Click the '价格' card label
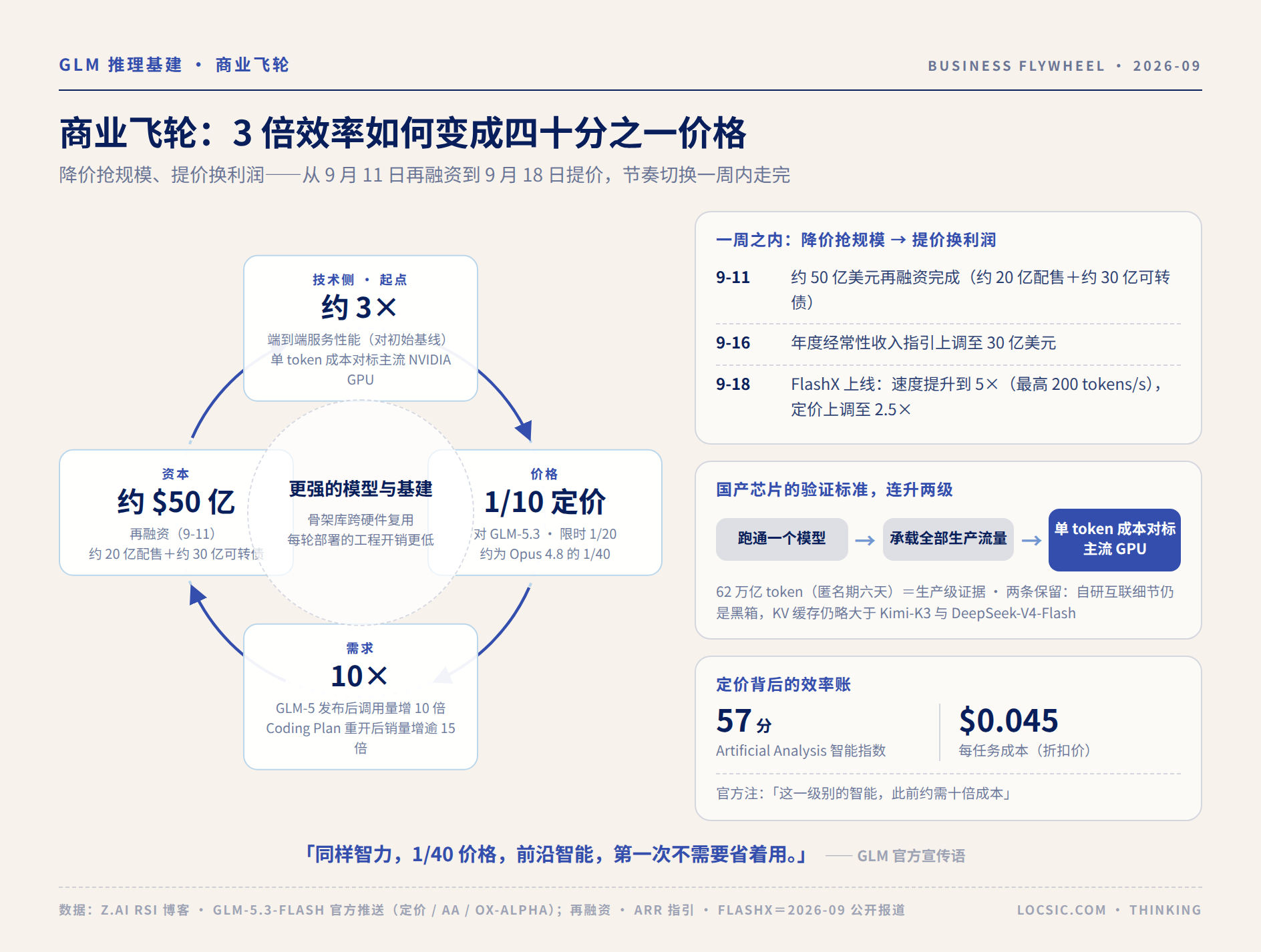The image size is (1261, 952). point(544,474)
